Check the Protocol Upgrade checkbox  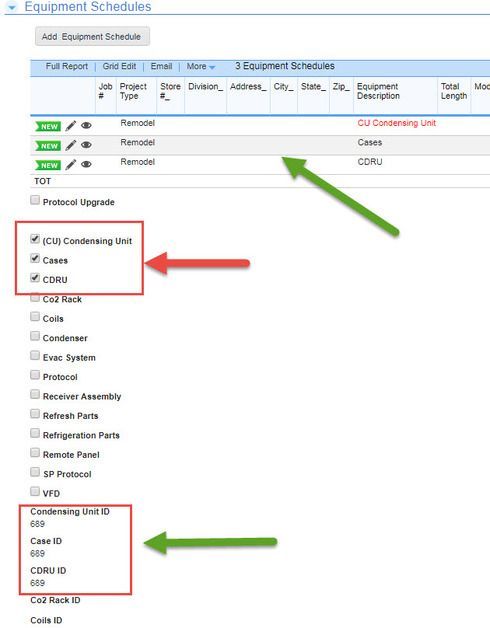pyautogui.click(x=35, y=200)
